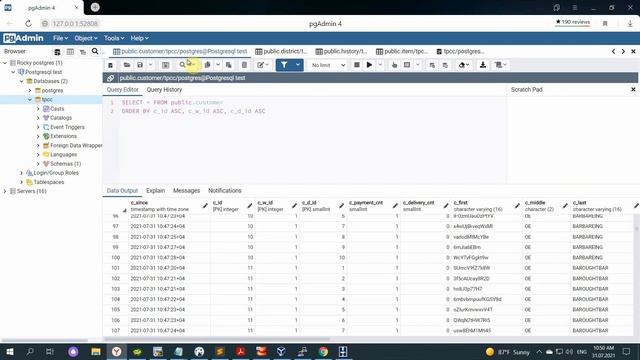Click the Browser panel search objects icon
640x360 pixels.
pos(95,51)
